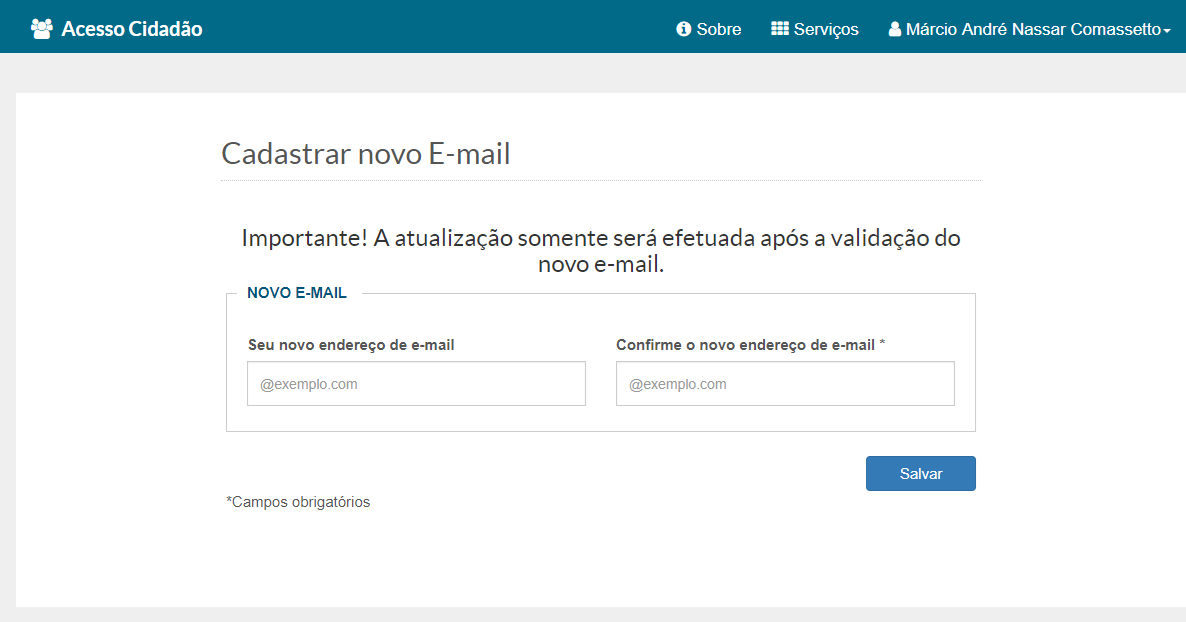Focus the Seu novo endereço de e-mail field

tap(416, 384)
